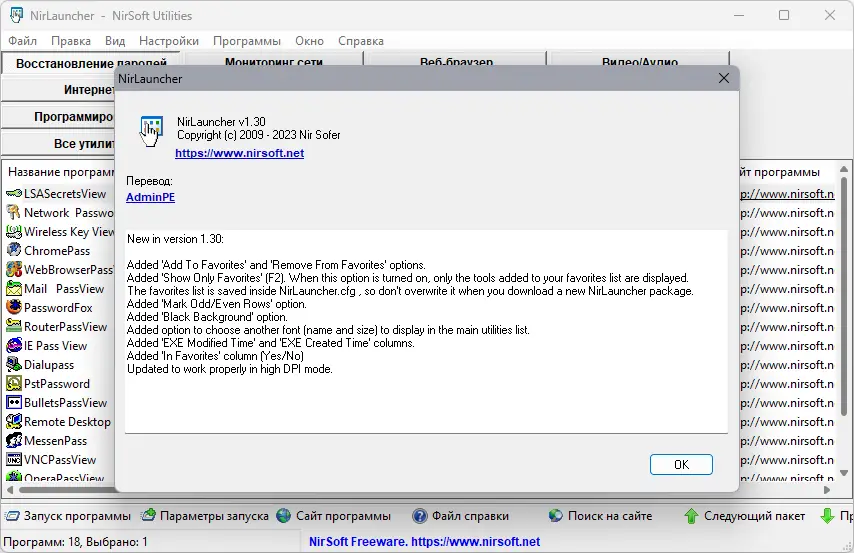Click Сайт программы toolbar button

click(333, 516)
